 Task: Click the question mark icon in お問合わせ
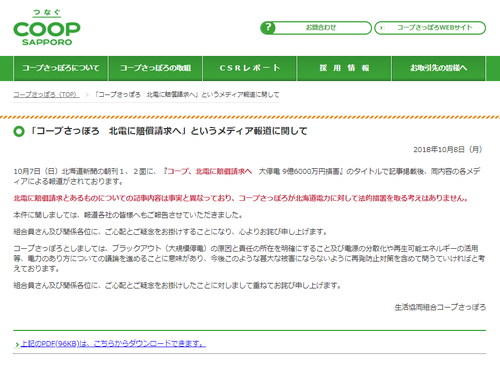pyautogui.click(x=268, y=28)
